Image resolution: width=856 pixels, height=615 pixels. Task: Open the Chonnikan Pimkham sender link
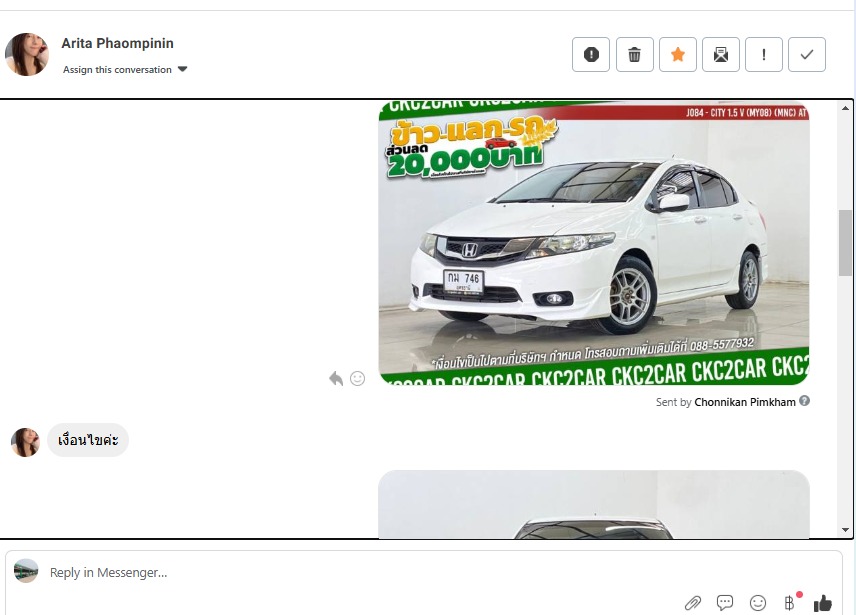(x=745, y=402)
